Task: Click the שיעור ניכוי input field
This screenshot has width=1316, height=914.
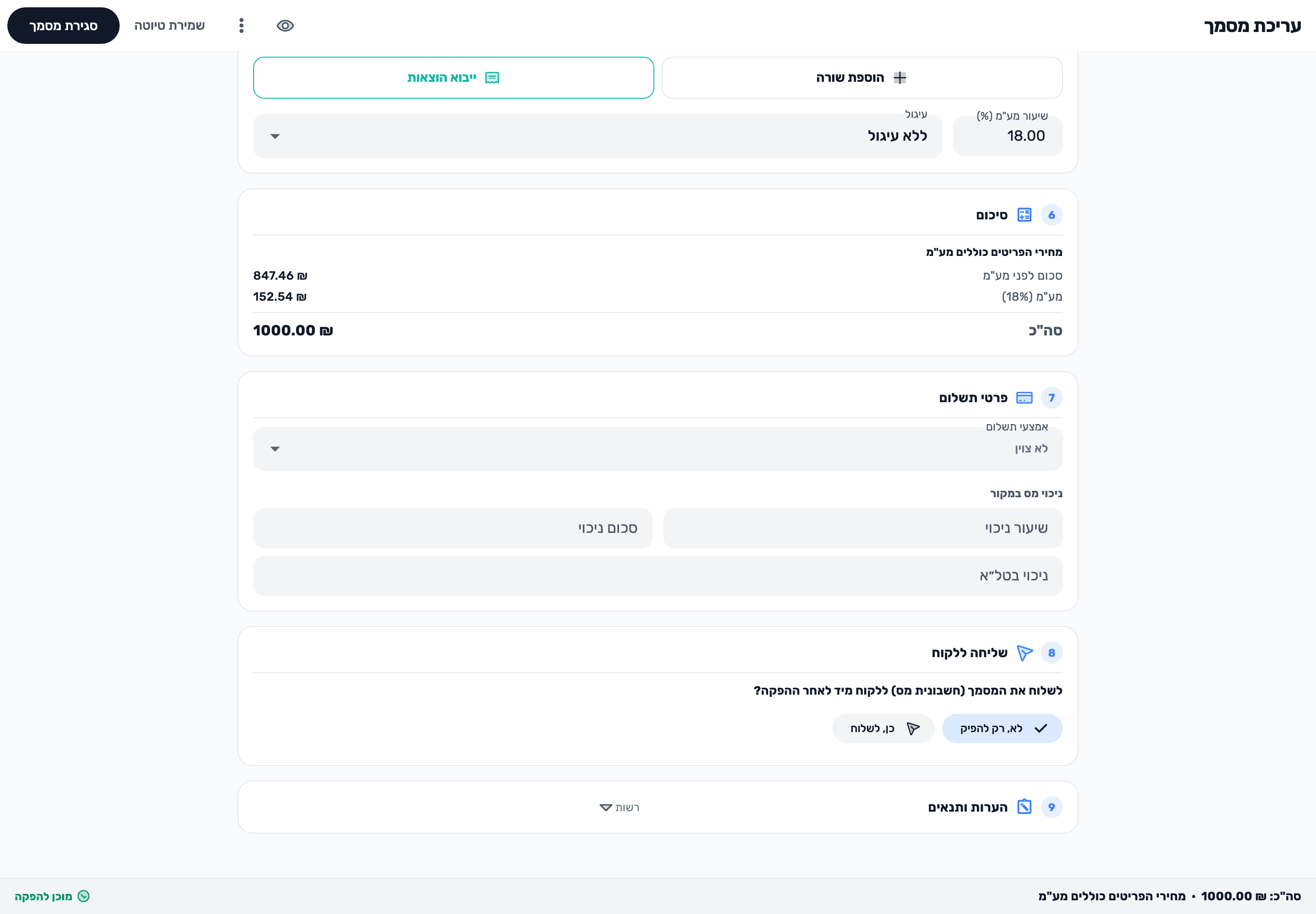Action: pyautogui.click(x=863, y=528)
